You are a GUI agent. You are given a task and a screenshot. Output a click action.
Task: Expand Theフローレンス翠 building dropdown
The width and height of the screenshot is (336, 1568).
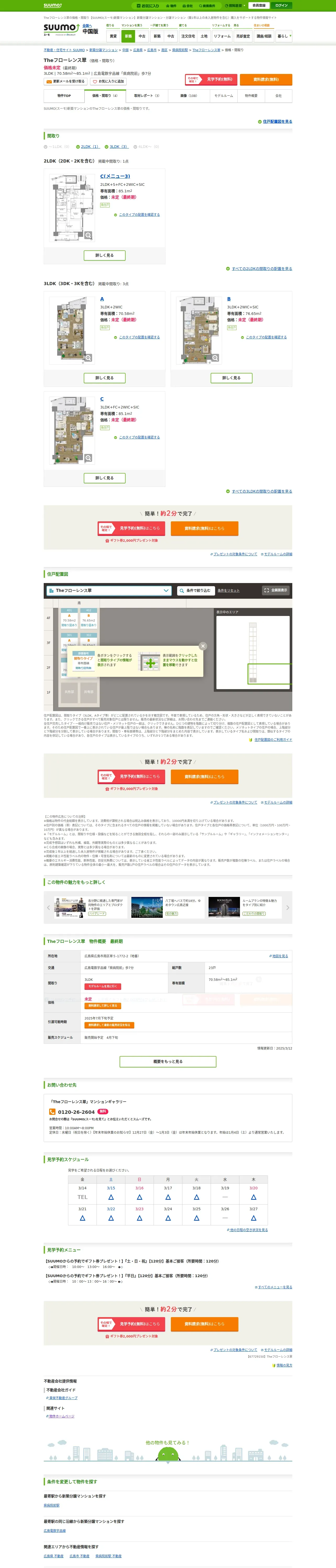pyautogui.click(x=109, y=590)
